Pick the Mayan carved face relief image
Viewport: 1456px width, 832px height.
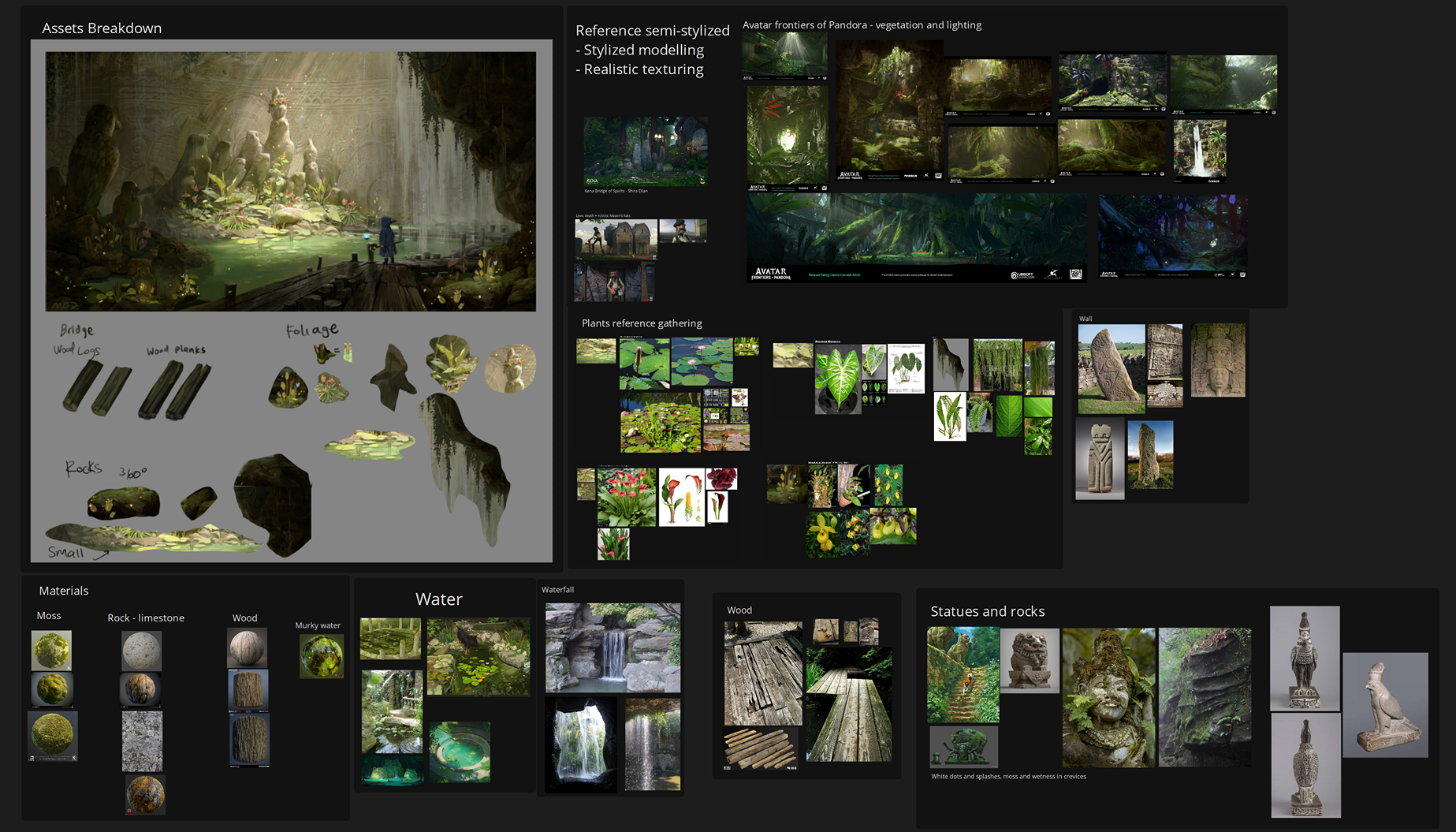1218,360
